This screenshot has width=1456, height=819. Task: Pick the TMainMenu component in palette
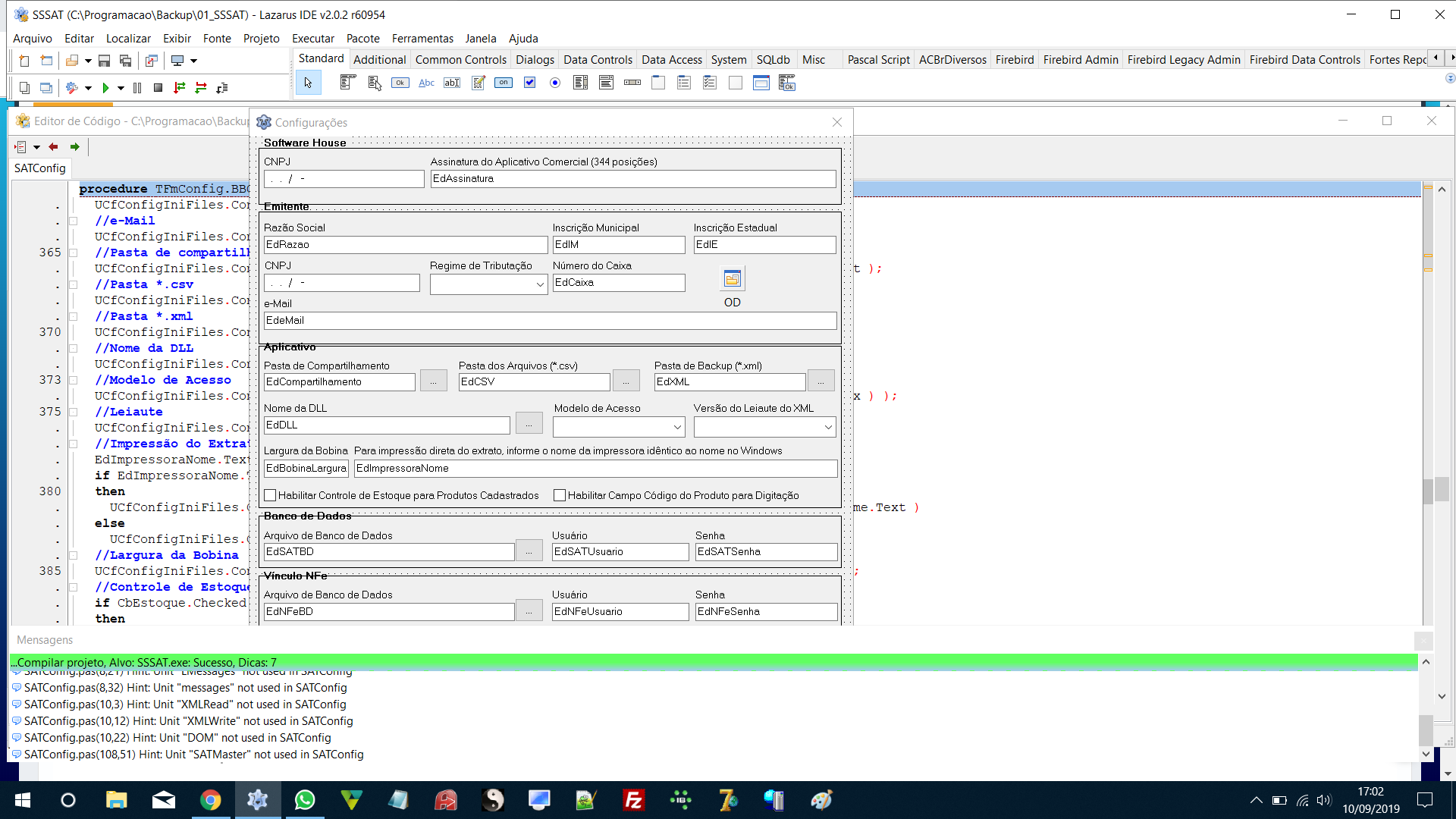tap(348, 83)
